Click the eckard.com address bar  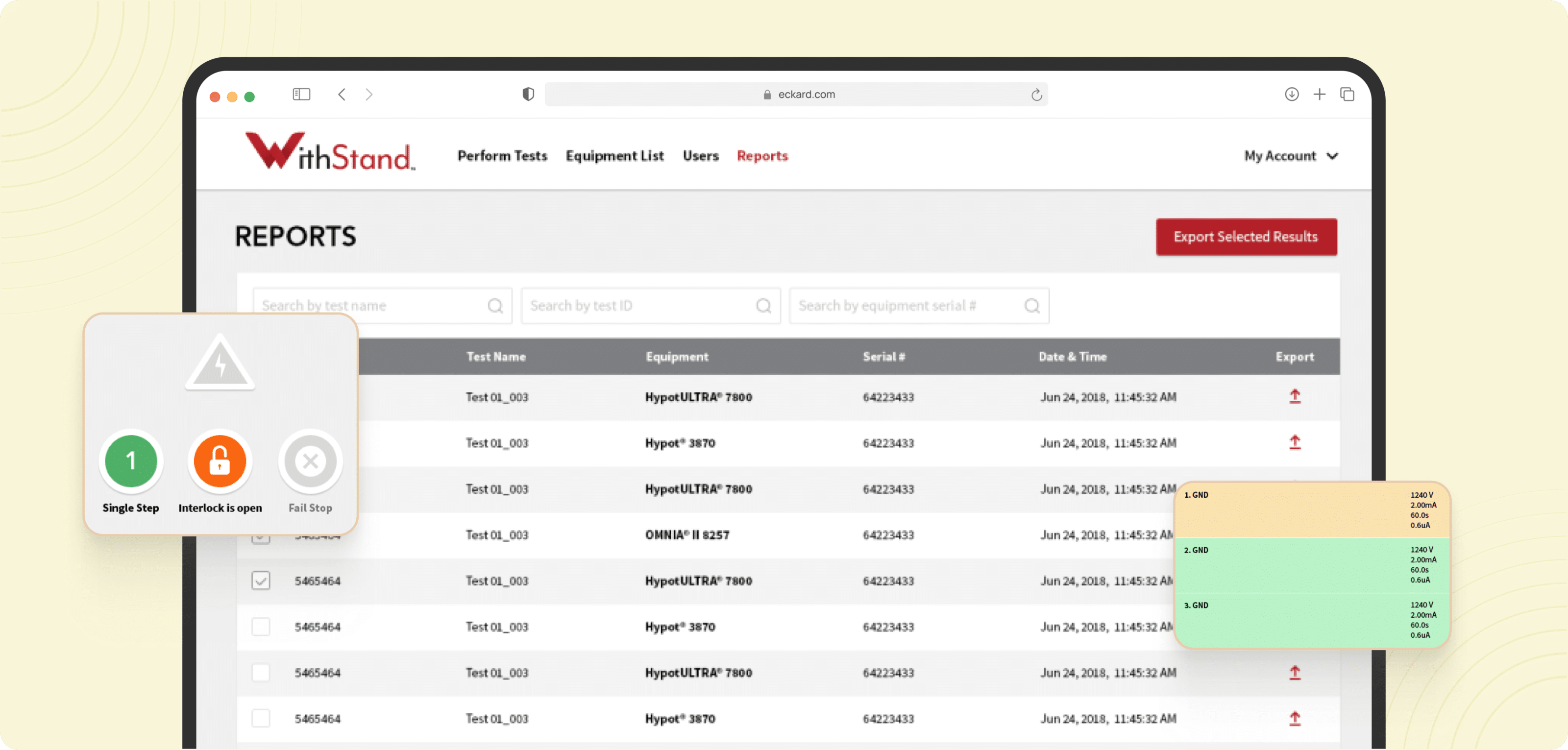coord(796,95)
